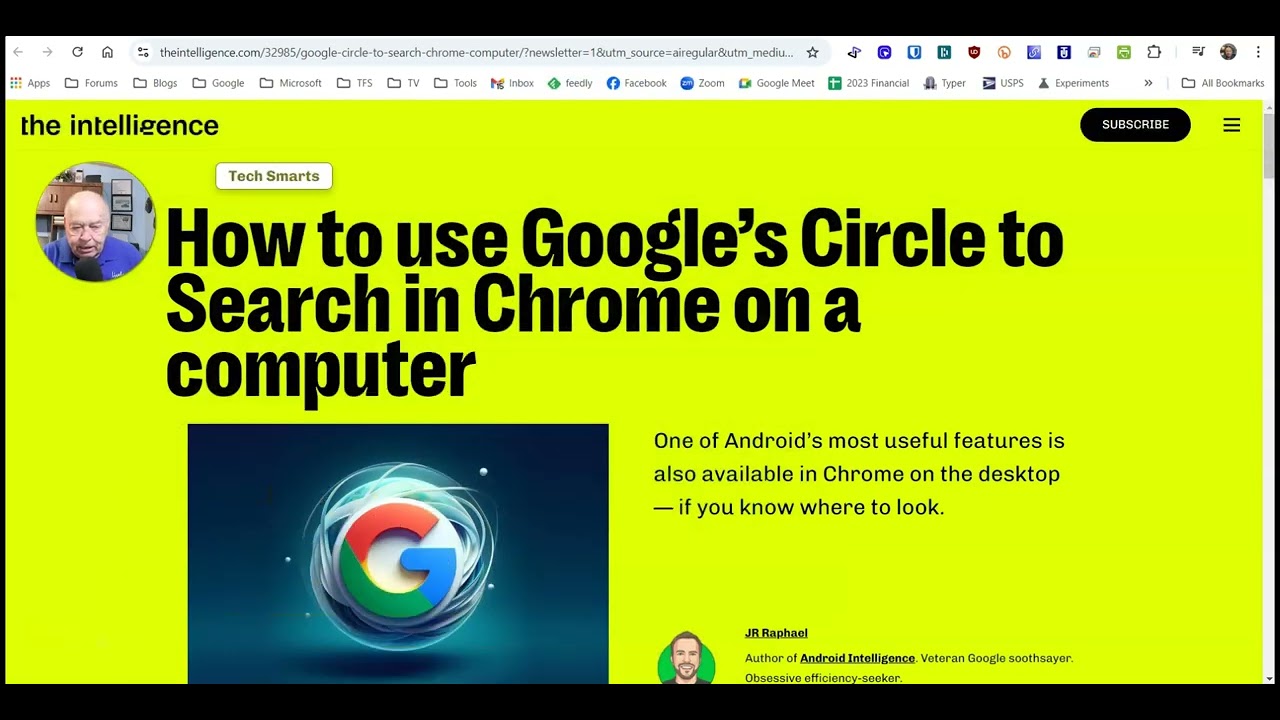The width and height of the screenshot is (1280, 720).
Task: Open the Gmail Inbox bookmark
Action: pyautogui.click(x=512, y=83)
